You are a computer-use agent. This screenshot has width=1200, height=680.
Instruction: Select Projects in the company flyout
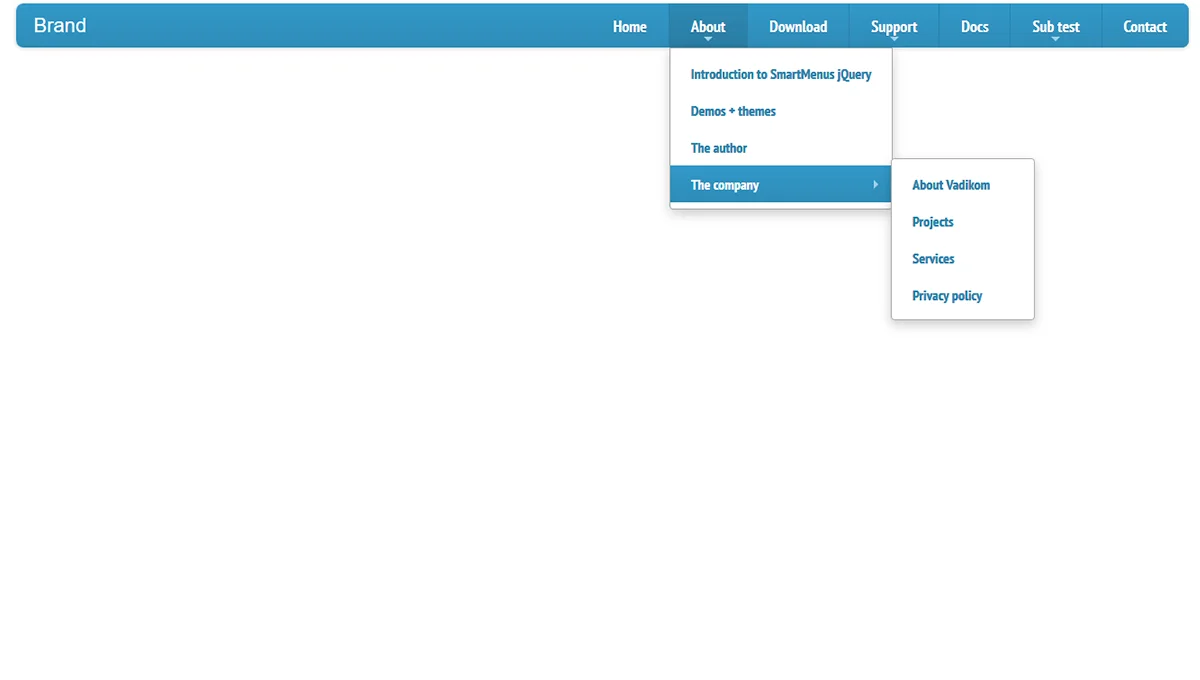pyautogui.click(x=932, y=223)
